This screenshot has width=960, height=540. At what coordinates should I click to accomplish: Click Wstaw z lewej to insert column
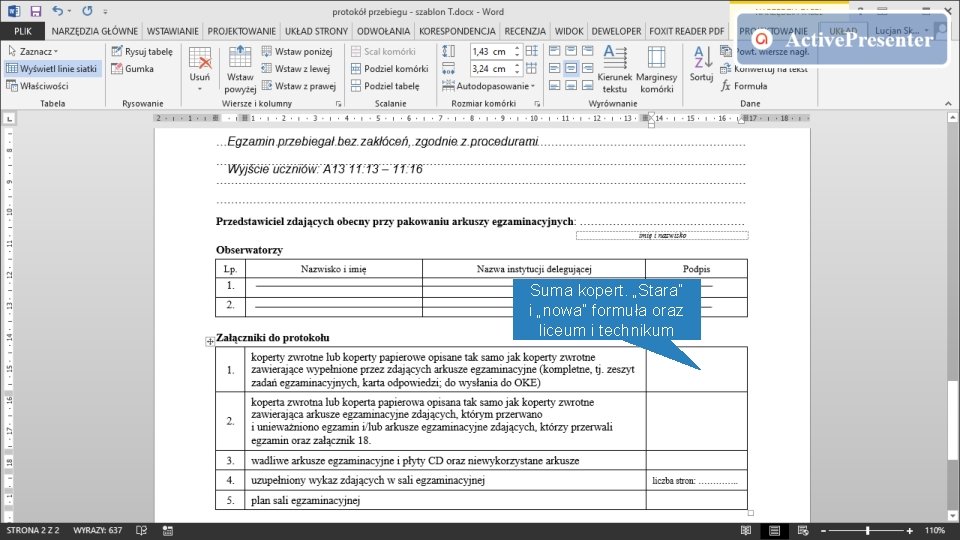(296, 69)
